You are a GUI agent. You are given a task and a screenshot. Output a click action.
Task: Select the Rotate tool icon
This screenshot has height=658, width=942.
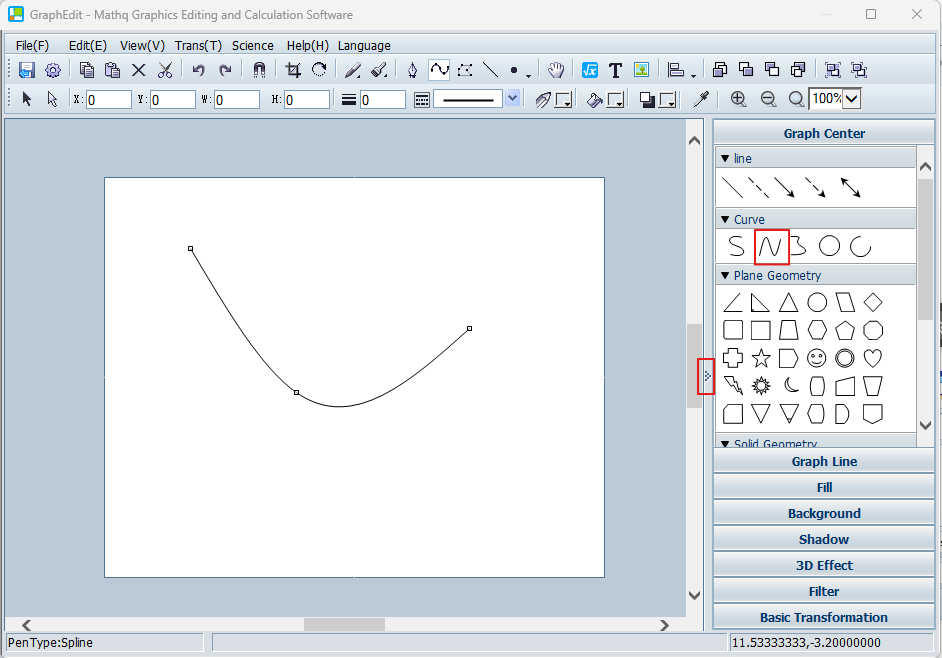(x=319, y=70)
